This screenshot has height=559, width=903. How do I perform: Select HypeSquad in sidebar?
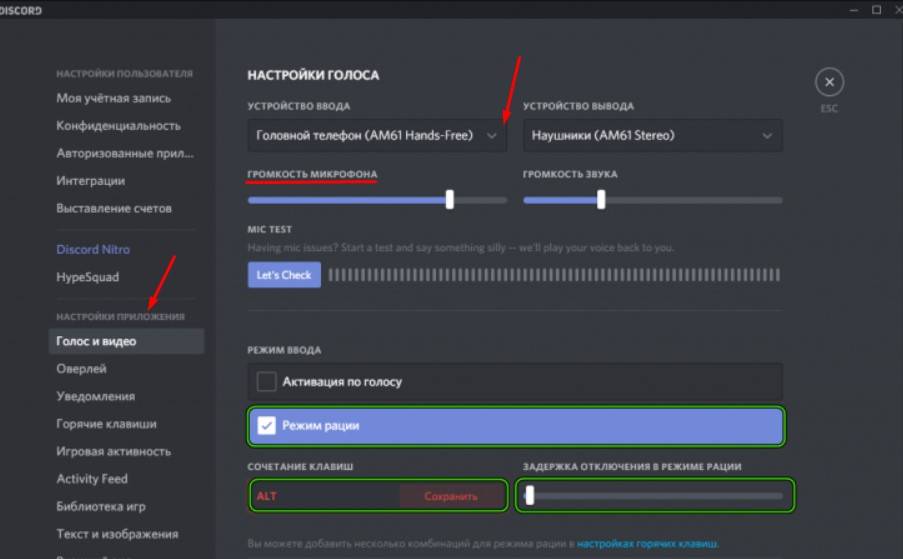(x=88, y=277)
